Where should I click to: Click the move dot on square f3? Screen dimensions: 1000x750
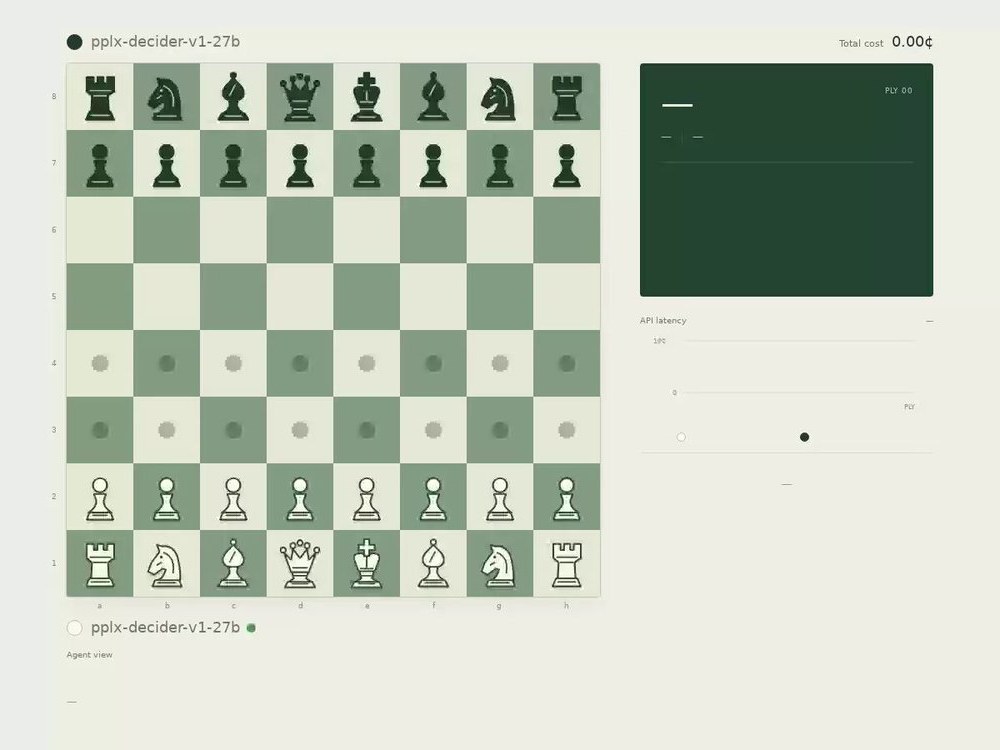point(433,430)
